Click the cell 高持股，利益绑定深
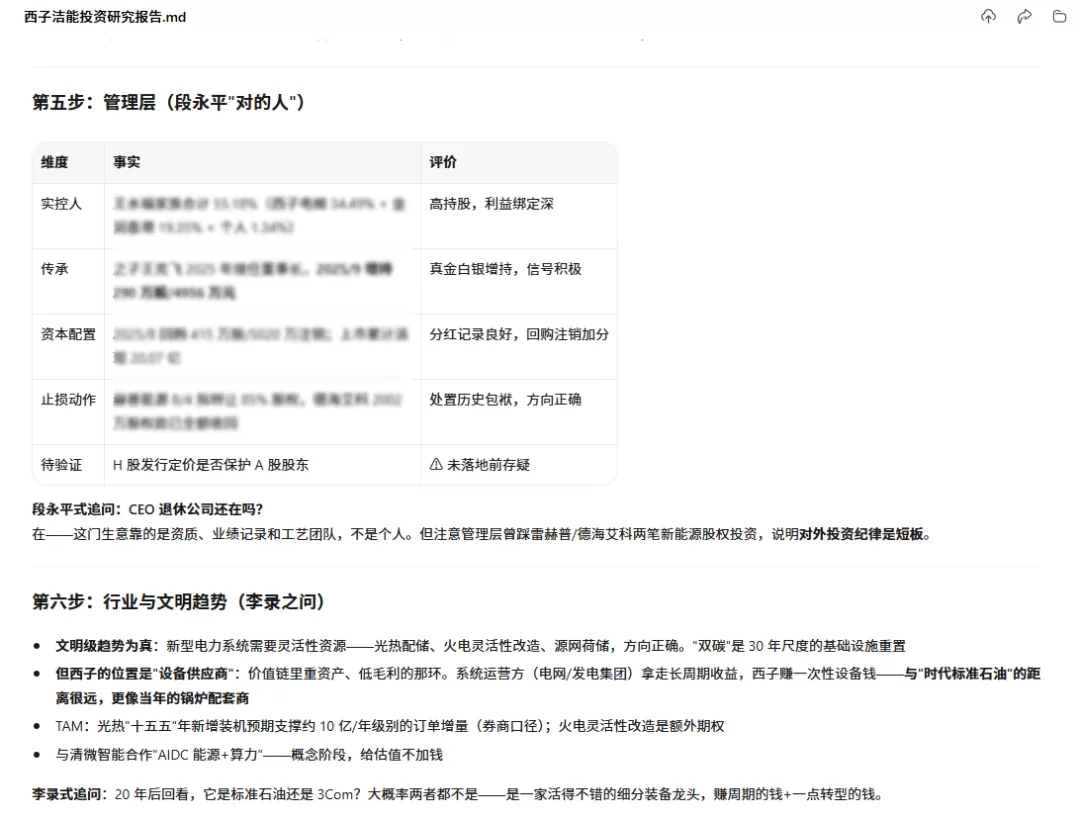 point(492,204)
